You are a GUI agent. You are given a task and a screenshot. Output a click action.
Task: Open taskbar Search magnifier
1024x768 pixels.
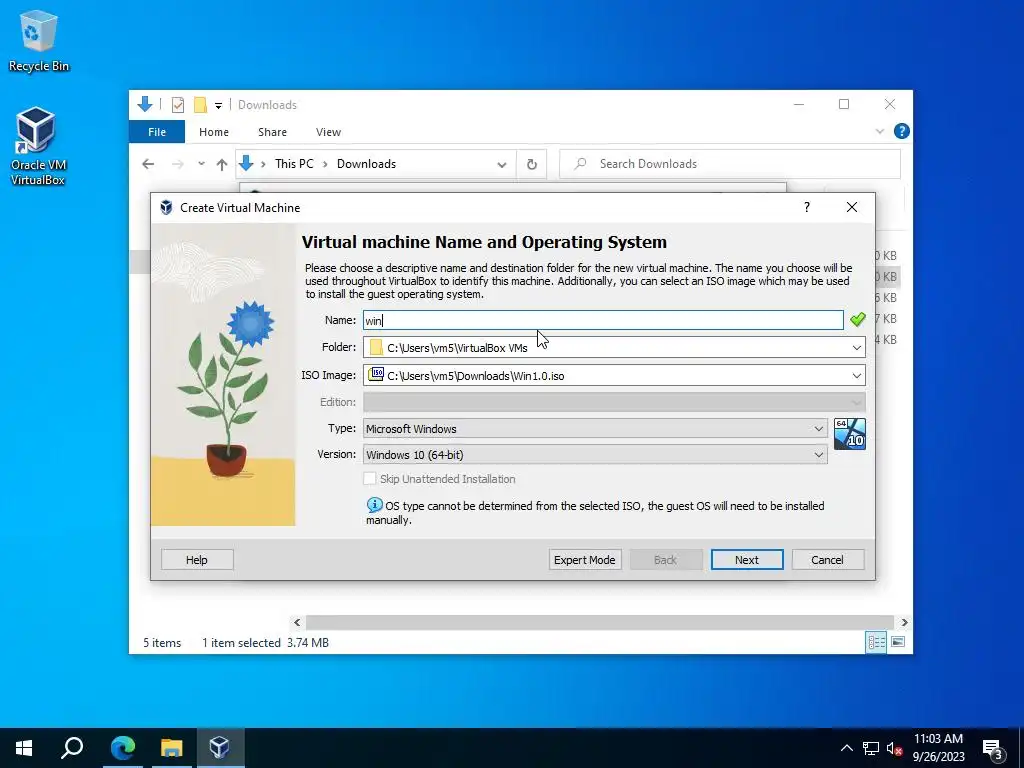72,748
